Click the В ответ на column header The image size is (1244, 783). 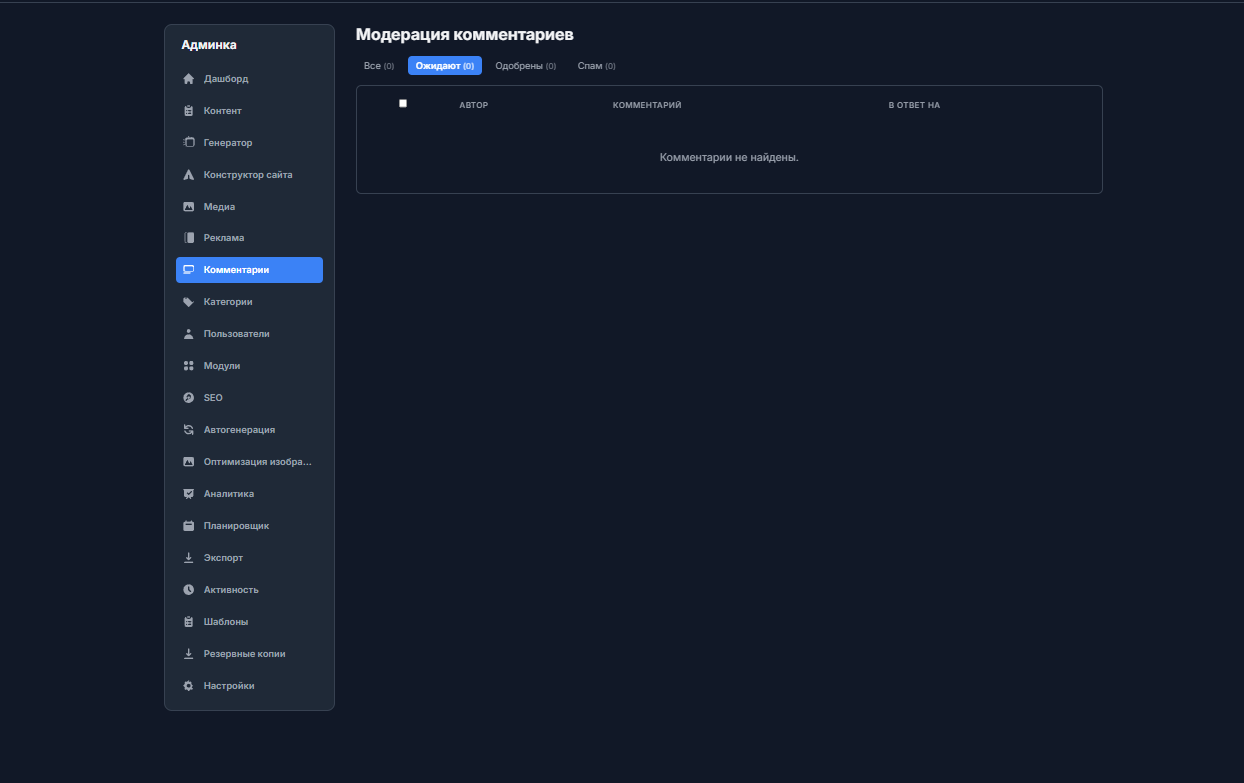914,105
